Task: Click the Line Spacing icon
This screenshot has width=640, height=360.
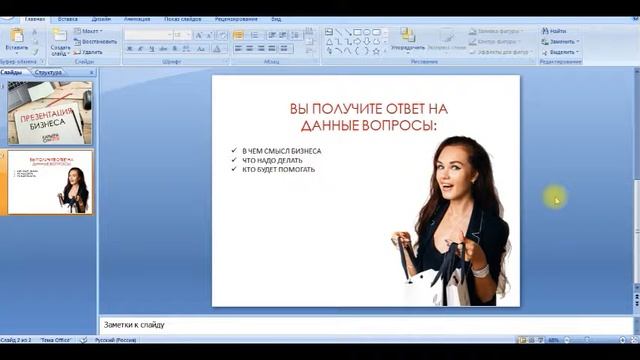Action: point(296,36)
